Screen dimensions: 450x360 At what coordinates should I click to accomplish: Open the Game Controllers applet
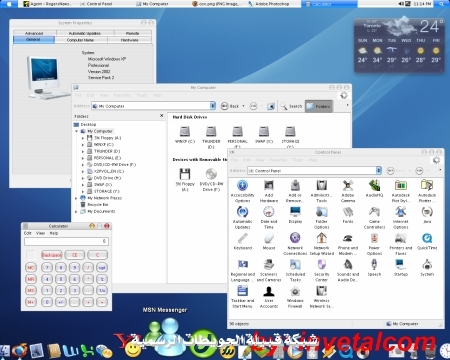374,217
